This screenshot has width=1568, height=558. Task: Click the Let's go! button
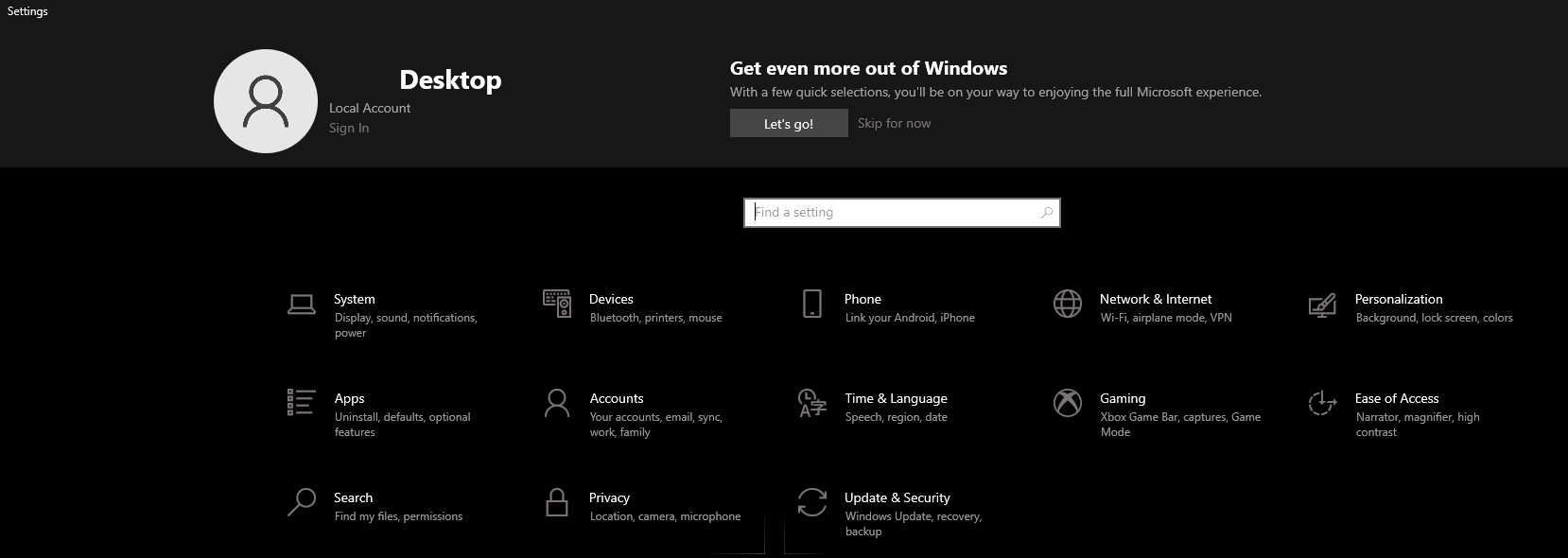789,124
